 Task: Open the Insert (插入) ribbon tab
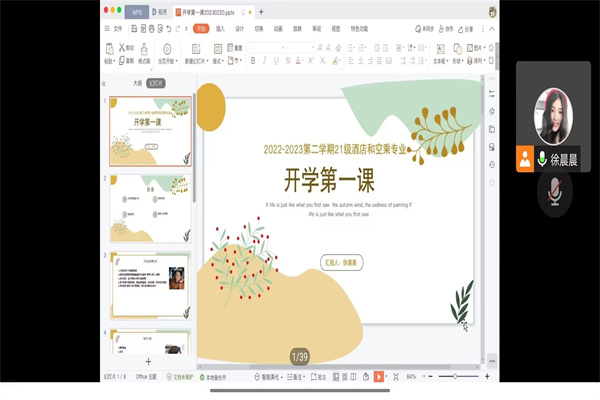pos(220,29)
